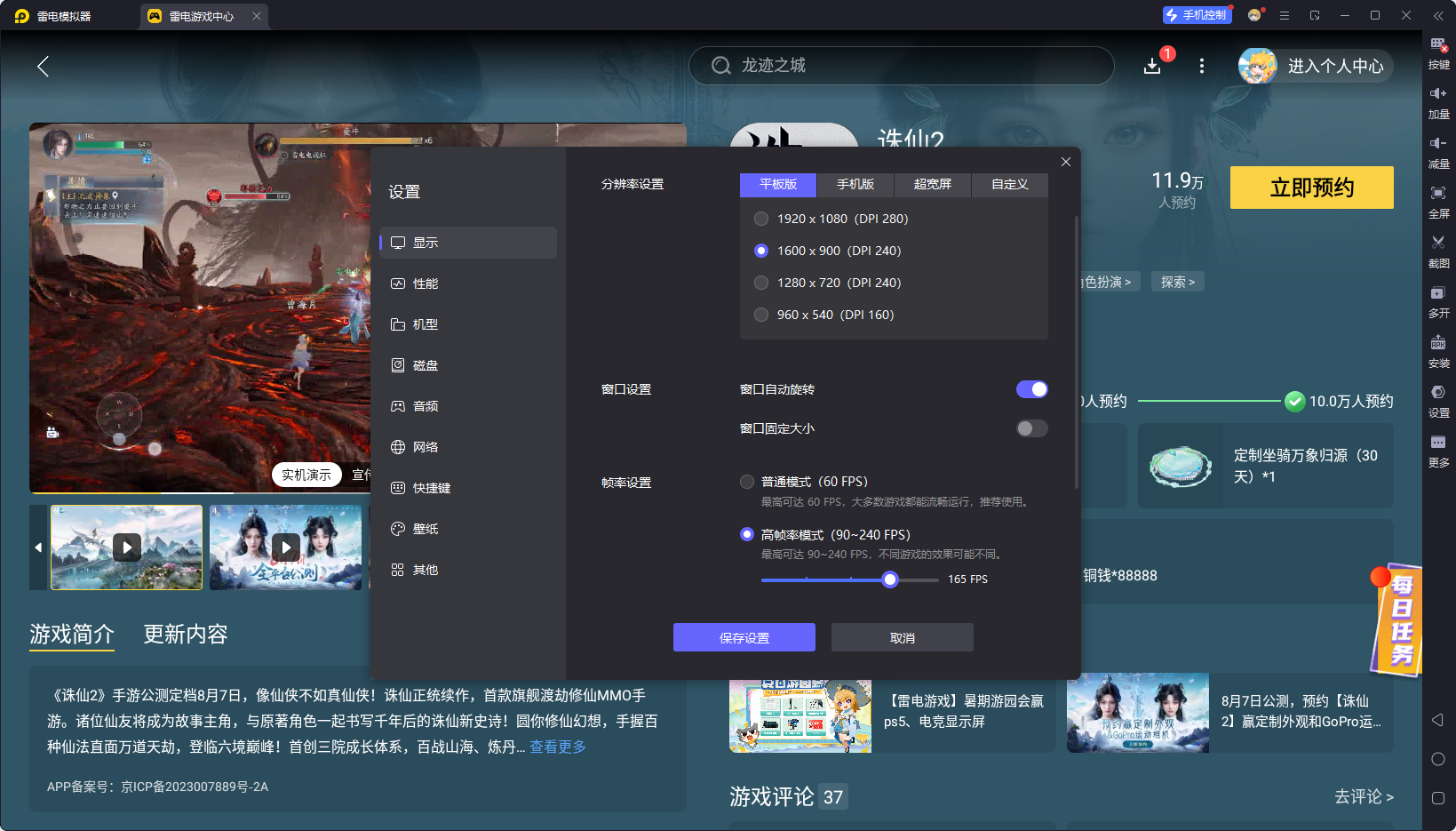Open 多开 multi-instance manager from the sidebar

tap(1439, 302)
